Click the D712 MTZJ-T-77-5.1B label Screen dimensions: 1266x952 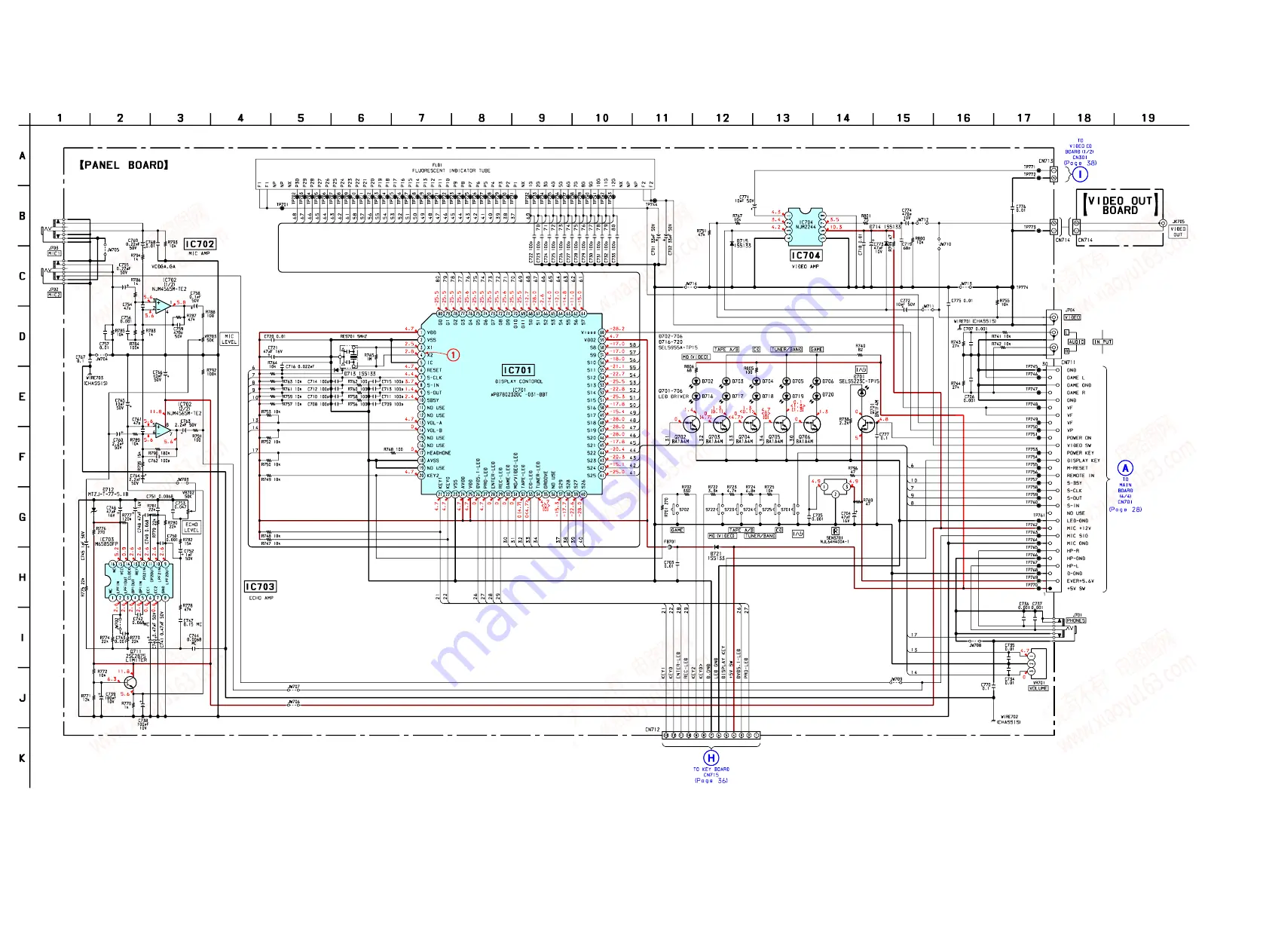pos(108,492)
